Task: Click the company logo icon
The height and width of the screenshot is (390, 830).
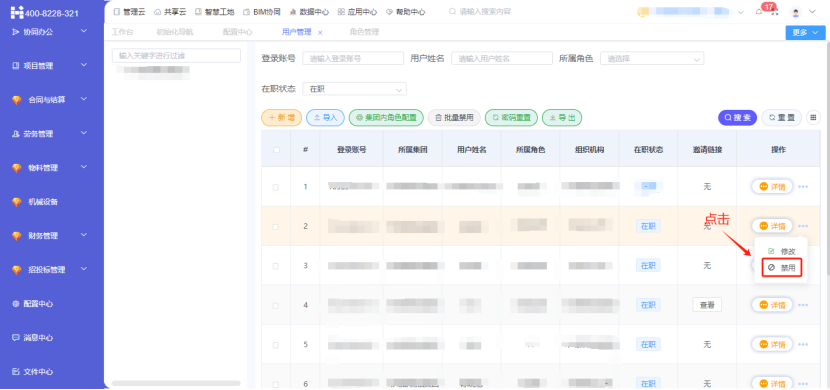Action: pos(18,12)
